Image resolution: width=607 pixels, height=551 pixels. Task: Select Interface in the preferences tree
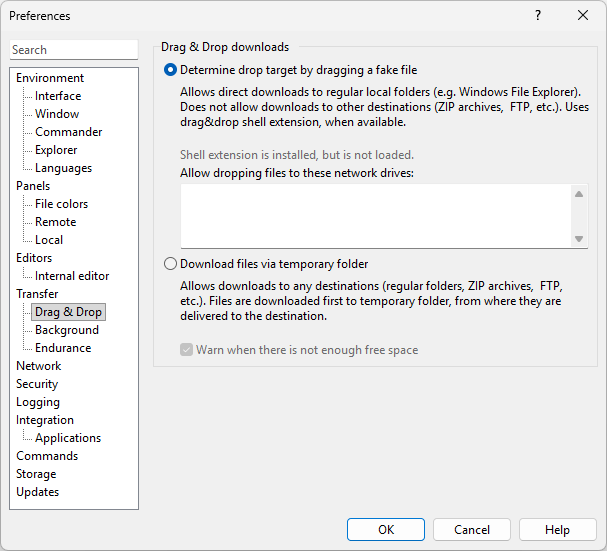(x=58, y=96)
